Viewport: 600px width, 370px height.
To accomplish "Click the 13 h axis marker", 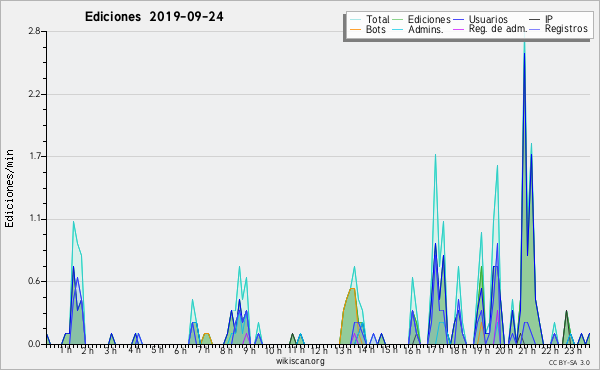I will pyautogui.click(x=343, y=351).
